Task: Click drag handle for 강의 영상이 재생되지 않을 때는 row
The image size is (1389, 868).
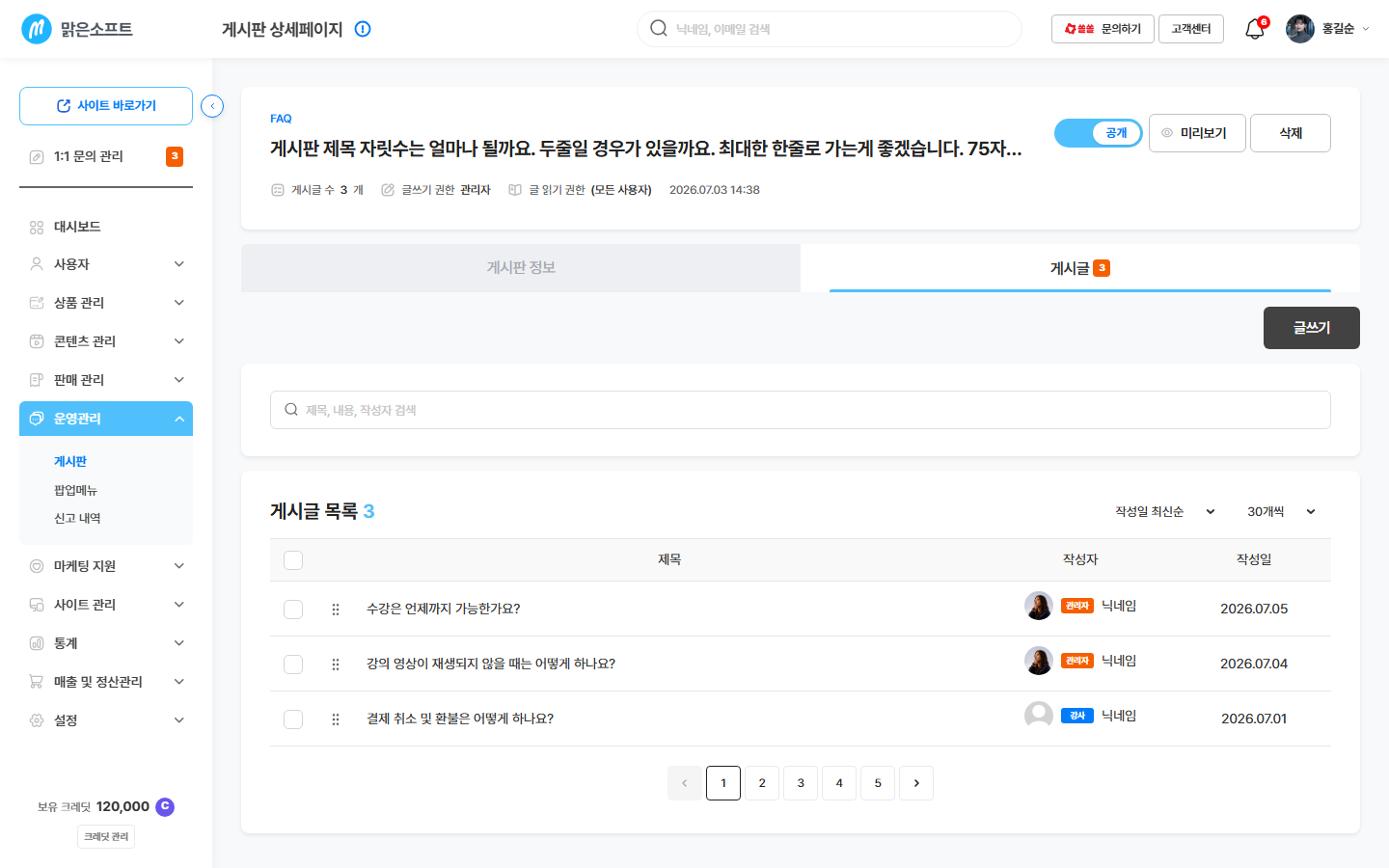Action: 336,665
